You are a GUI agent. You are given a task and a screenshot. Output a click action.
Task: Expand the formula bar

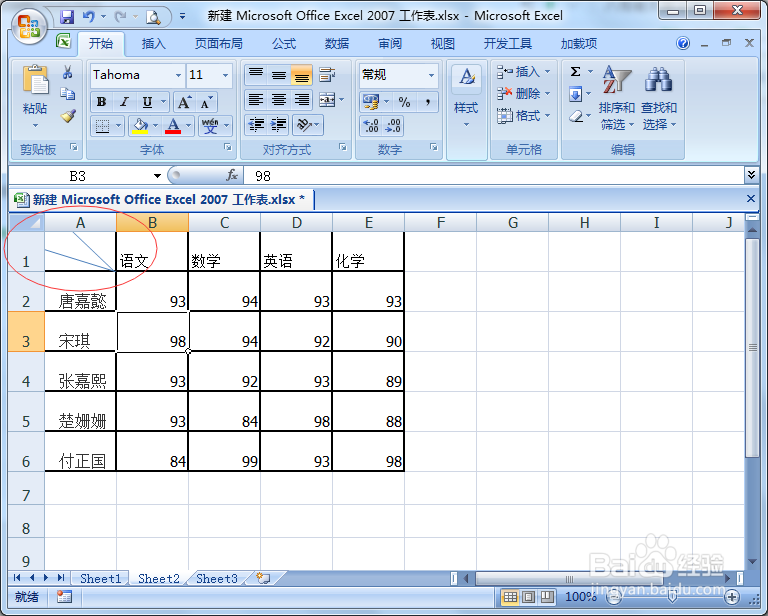tap(751, 175)
